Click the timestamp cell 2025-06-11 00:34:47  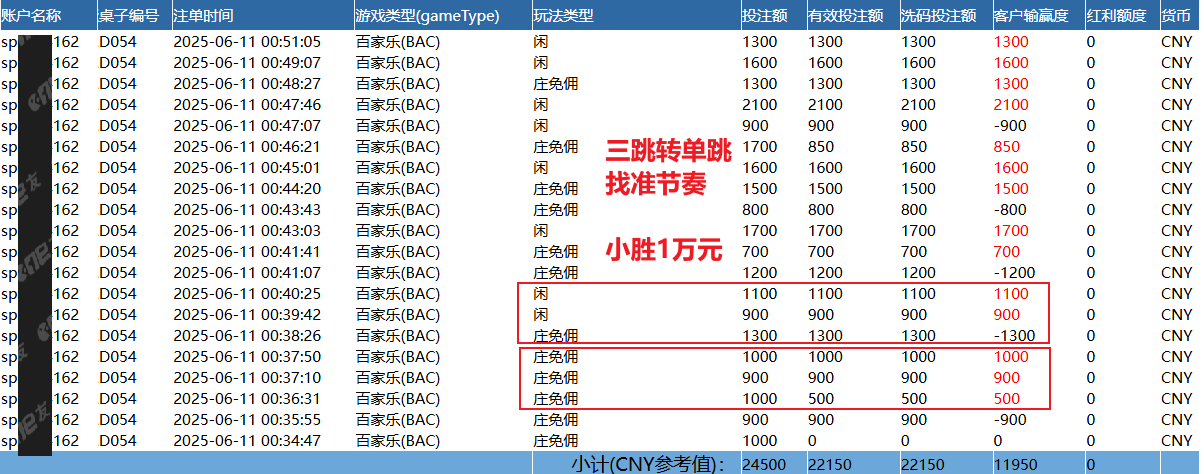247,440
